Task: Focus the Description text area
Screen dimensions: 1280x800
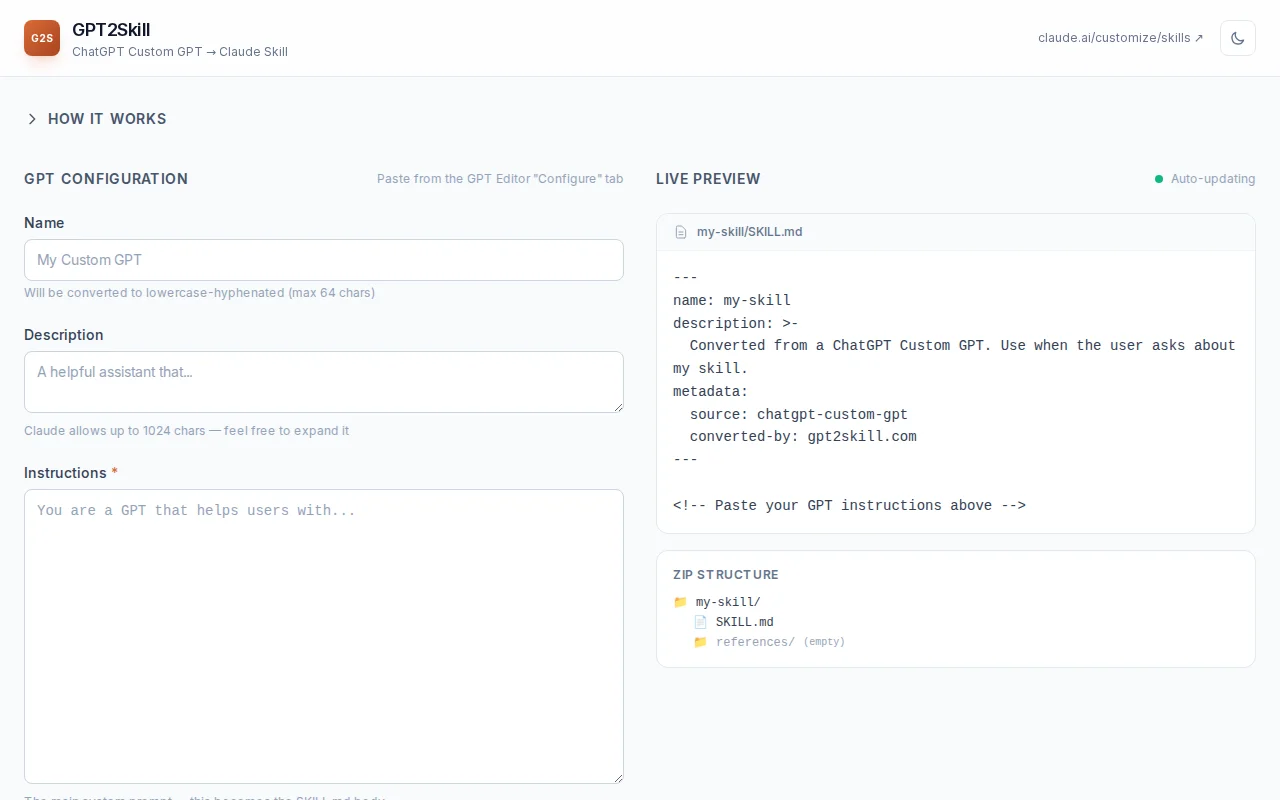Action: pyautogui.click(x=324, y=382)
